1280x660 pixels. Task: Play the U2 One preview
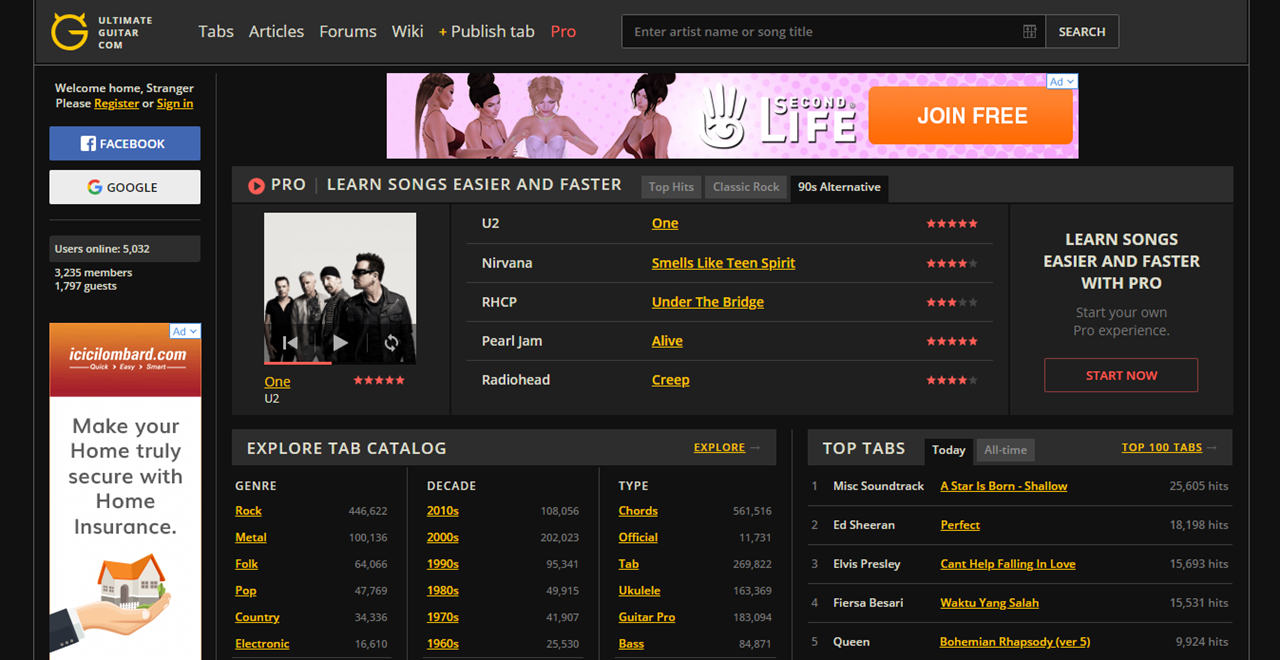[x=340, y=343]
